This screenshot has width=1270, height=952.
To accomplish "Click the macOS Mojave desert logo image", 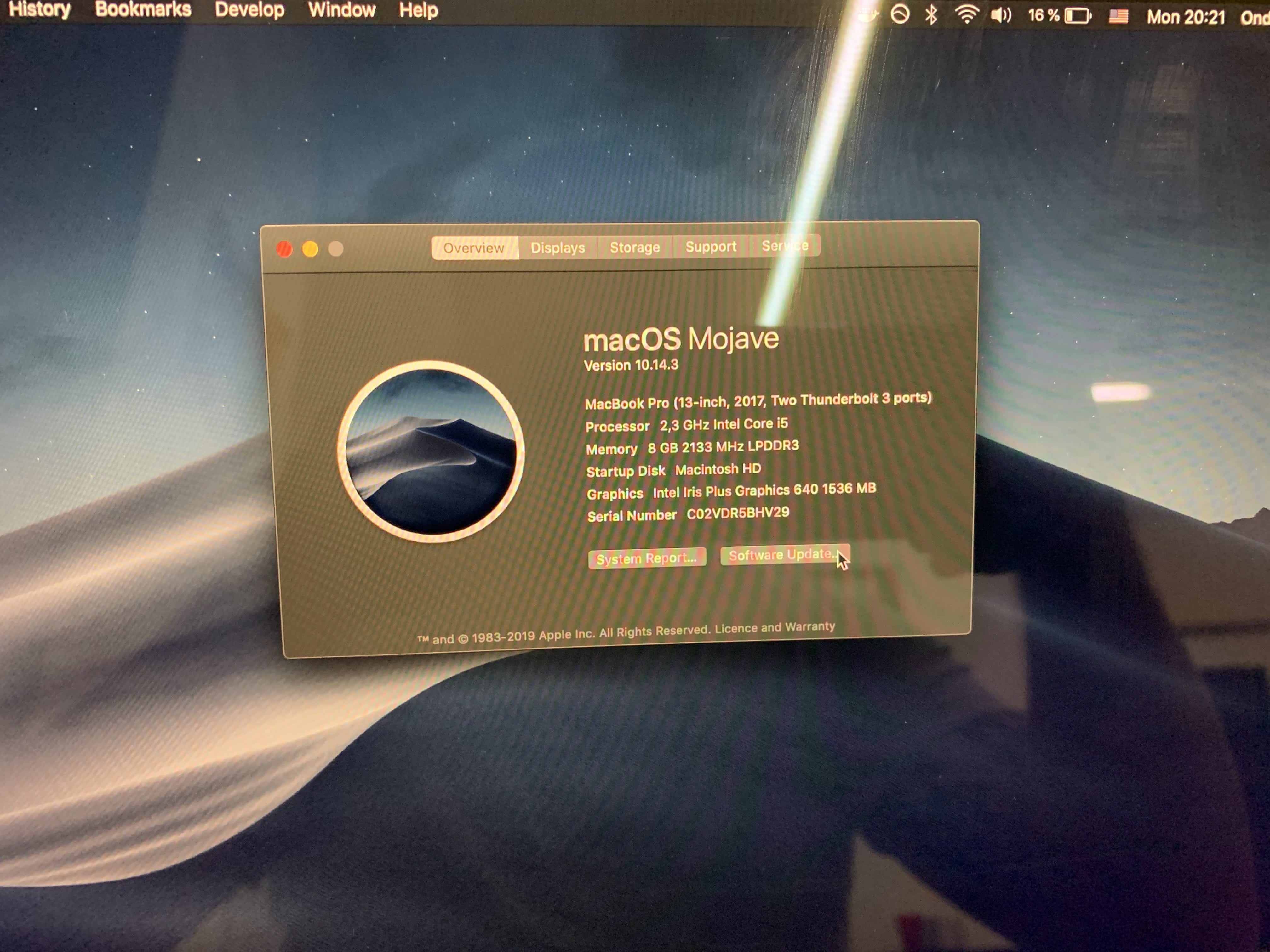I will (x=431, y=451).
